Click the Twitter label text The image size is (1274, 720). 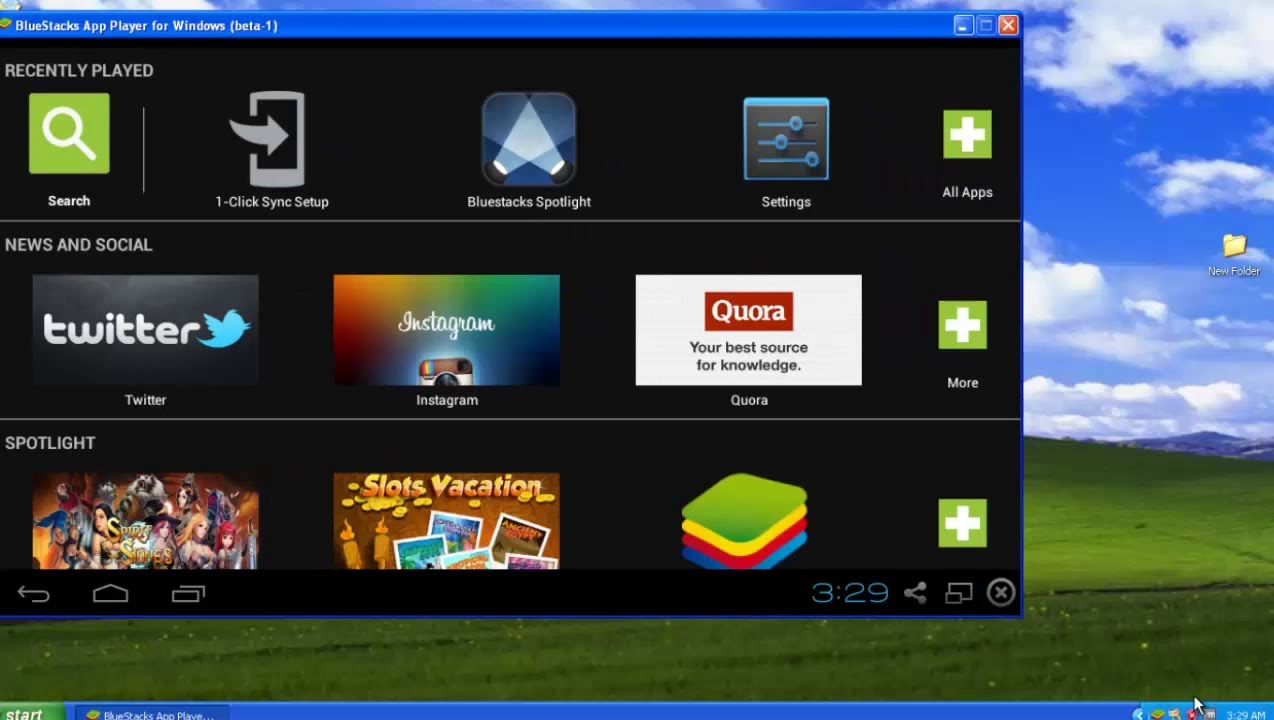click(x=145, y=400)
